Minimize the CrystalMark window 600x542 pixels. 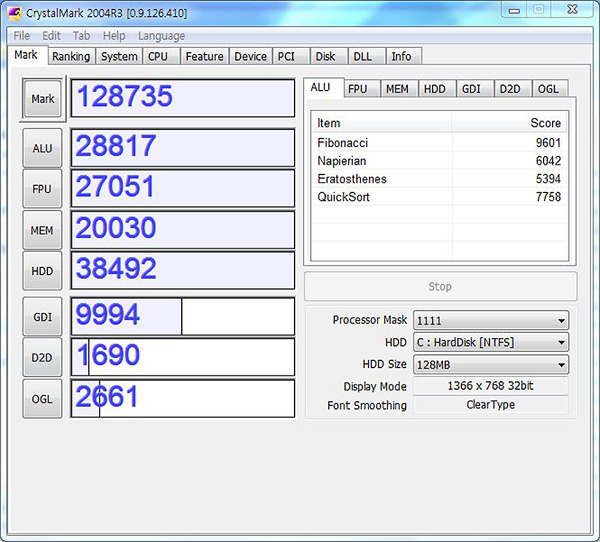point(514,10)
